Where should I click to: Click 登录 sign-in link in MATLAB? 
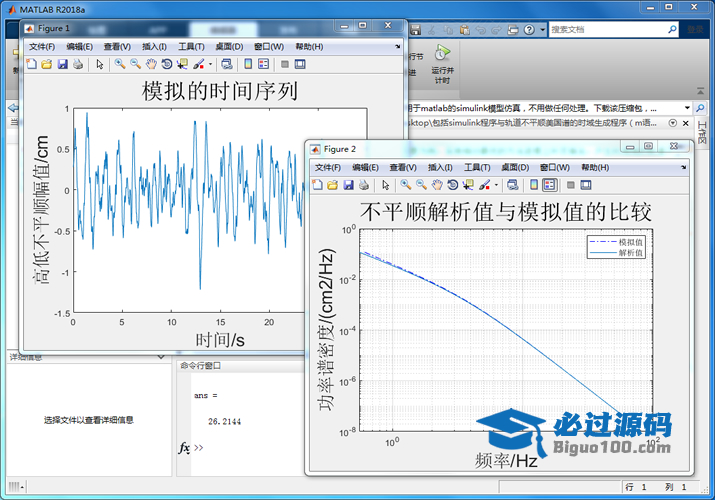click(x=695, y=30)
